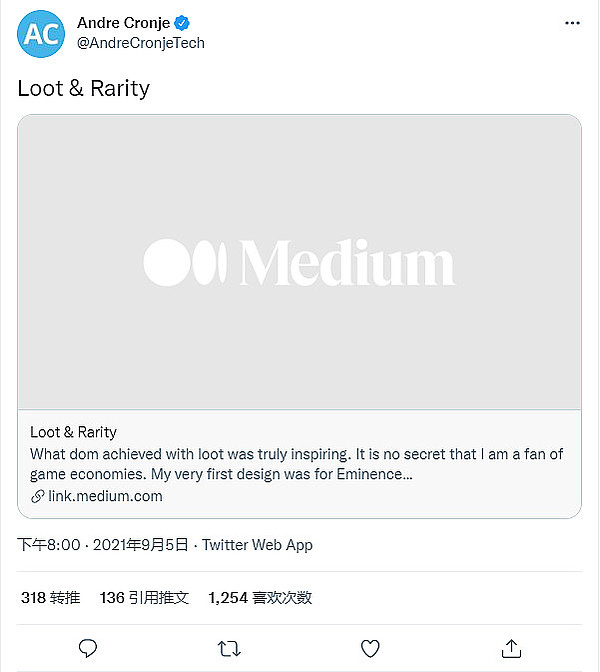Screen dimensions: 600x672
Task: Click the share upload icon
Action: pyautogui.click(x=511, y=648)
